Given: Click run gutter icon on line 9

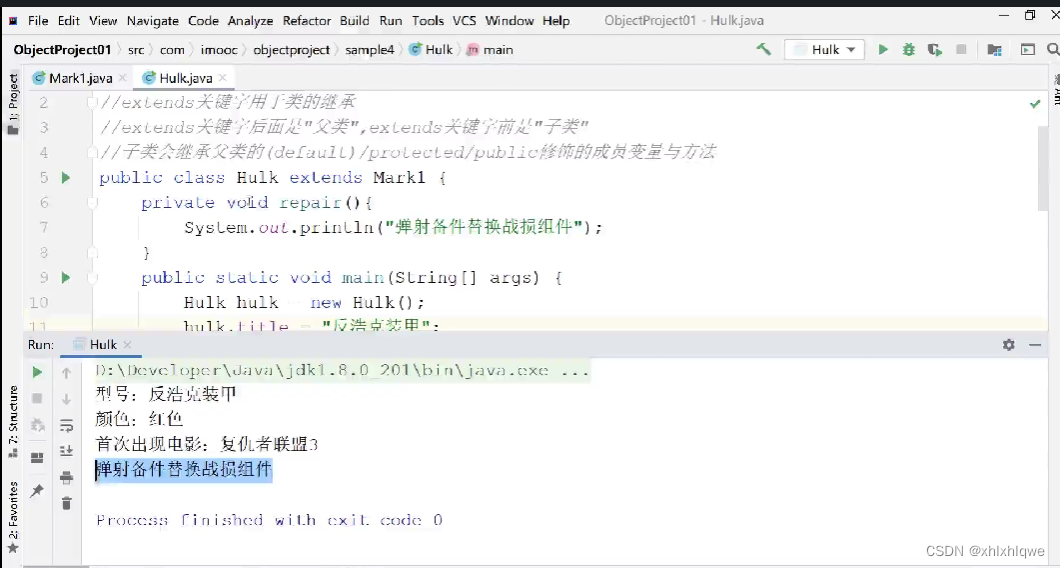Looking at the screenshot, I should coord(66,277).
